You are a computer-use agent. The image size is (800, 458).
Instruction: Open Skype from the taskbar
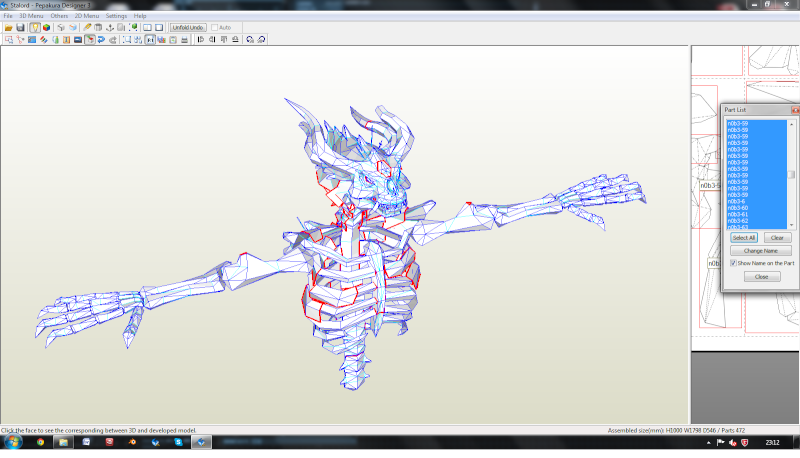click(178, 442)
